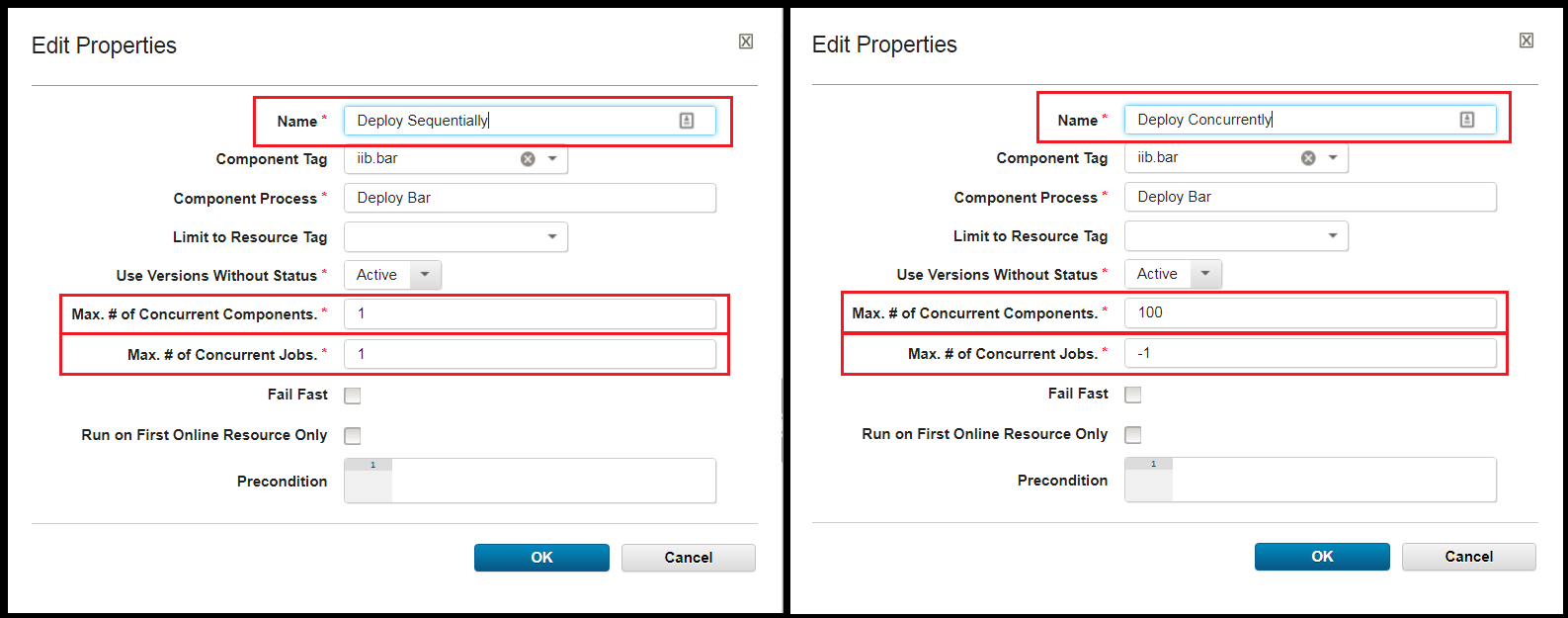Image resolution: width=1568 pixels, height=618 pixels.
Task: Enable Fail Fast in Deploy Concurrently dialog
Action: pos(1133,395)
